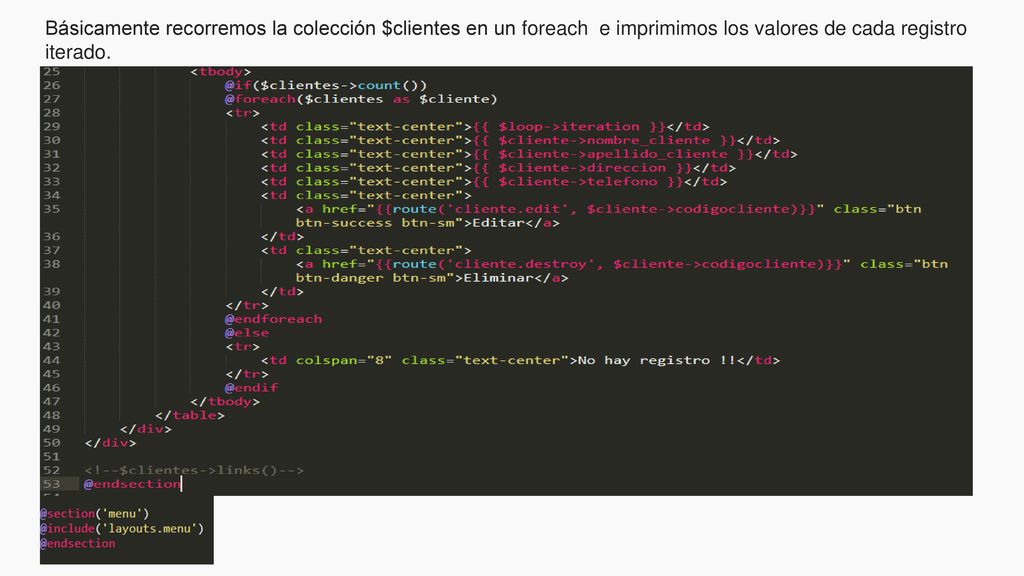The width and height of the screenshot is (1024, 576).
Task: Click the commented $clientes->links() line
Action: 194,470
